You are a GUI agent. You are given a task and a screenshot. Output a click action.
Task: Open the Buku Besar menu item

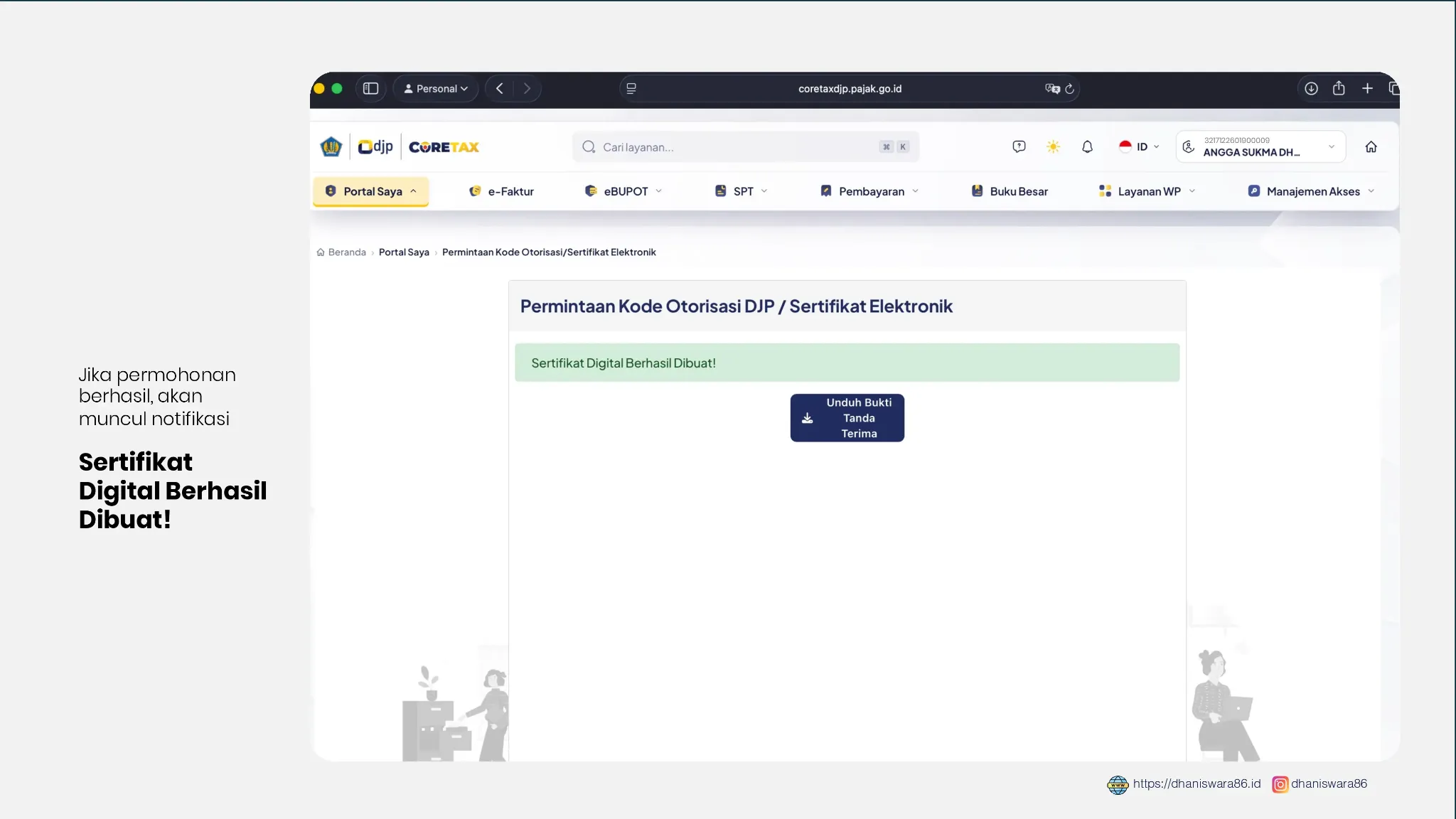[x=1010, y=191]
